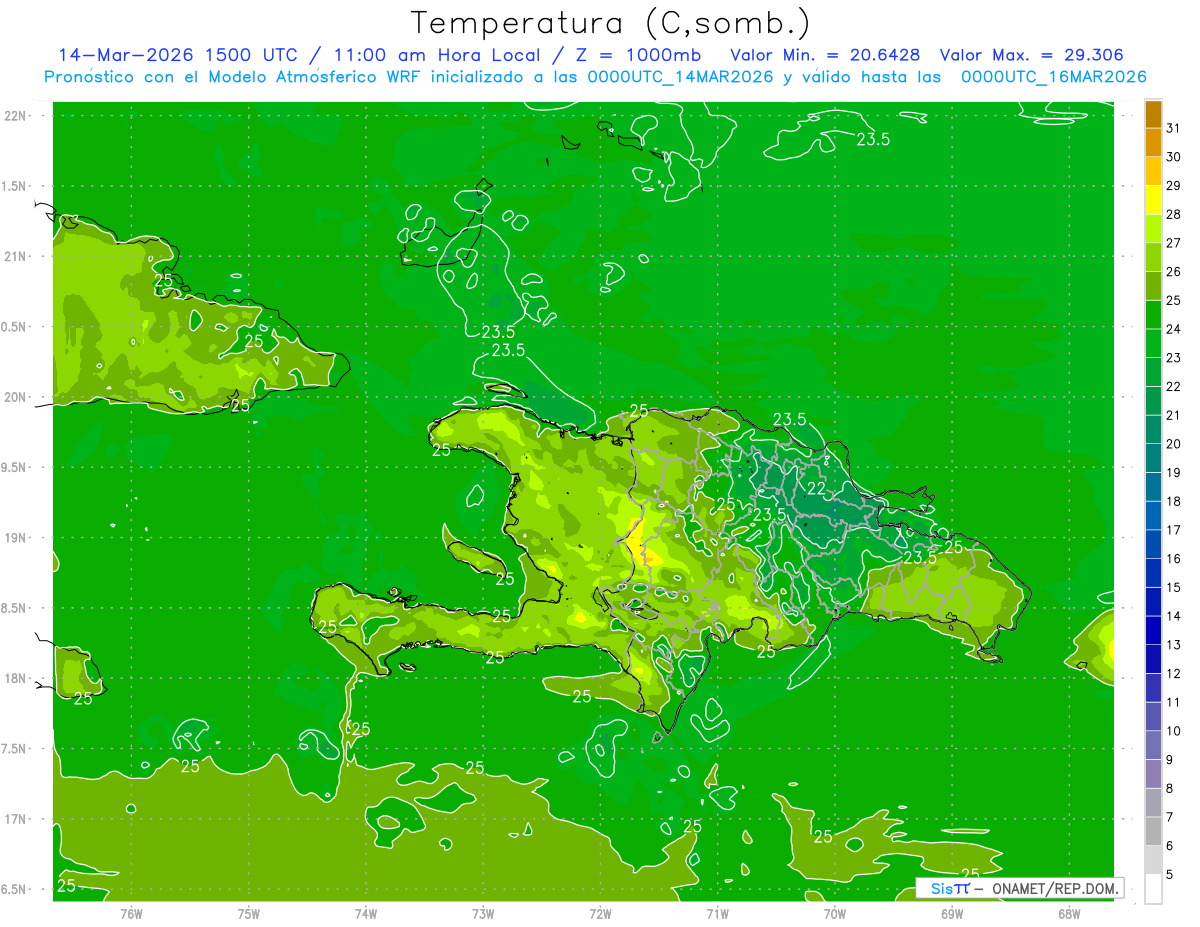Screen dimensions: 1200x927
Task: Click the orange legend swatch between 30 and 31
Action: [1153, 143]
